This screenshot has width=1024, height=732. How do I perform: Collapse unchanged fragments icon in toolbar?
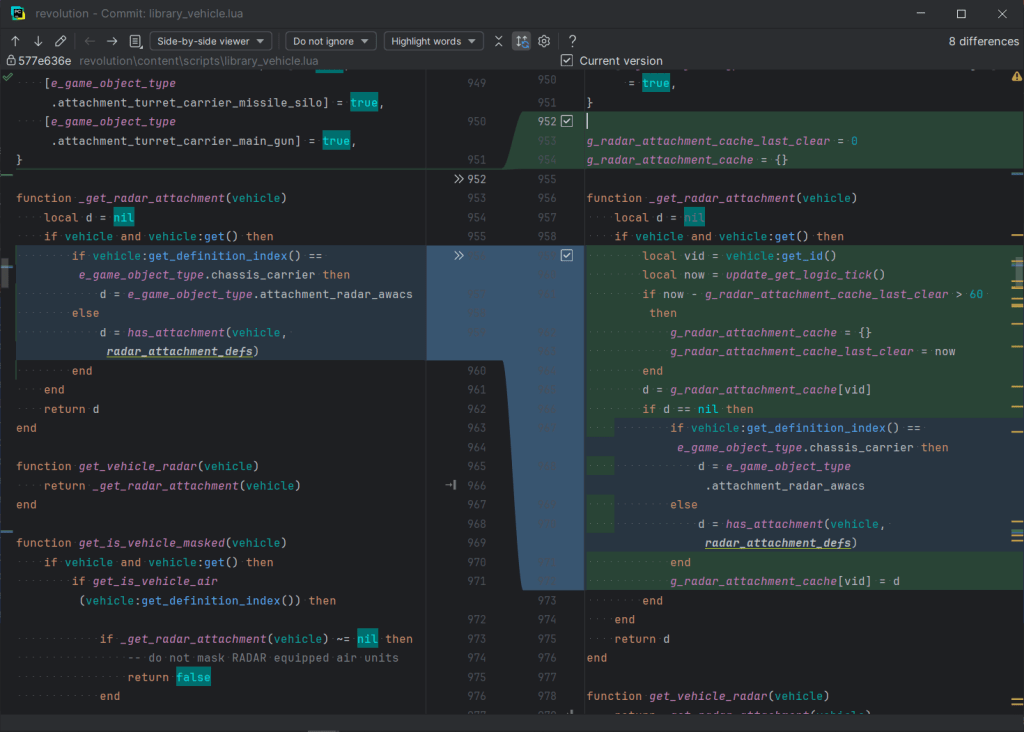pos(499,41)
